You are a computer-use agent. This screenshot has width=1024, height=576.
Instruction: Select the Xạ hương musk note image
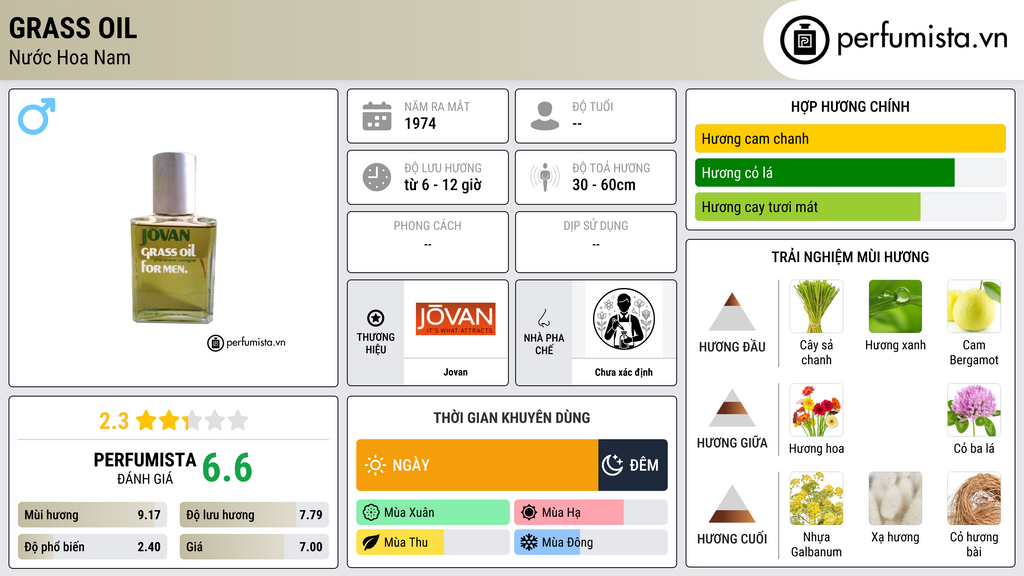(895, 498)
